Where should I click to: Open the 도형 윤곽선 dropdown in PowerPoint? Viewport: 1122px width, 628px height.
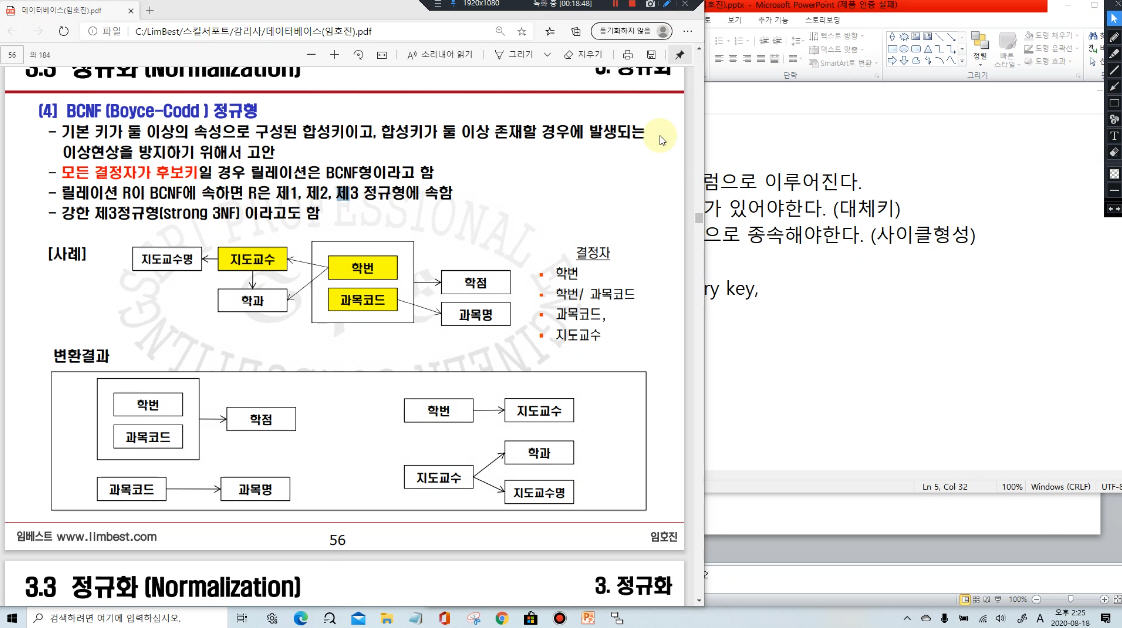tap(1050, 49)
